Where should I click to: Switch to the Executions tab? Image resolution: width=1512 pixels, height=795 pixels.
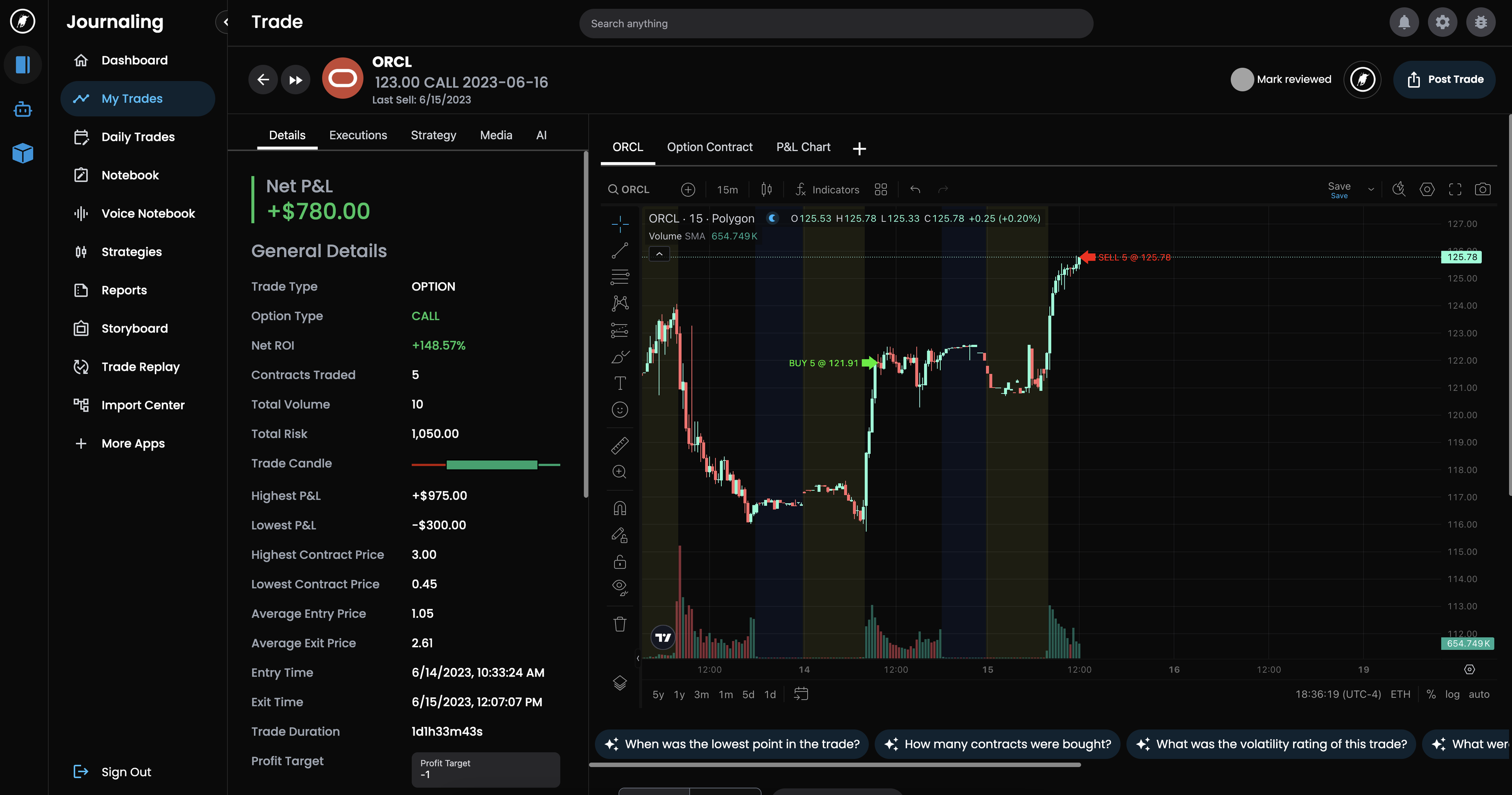tap(358, 135)
